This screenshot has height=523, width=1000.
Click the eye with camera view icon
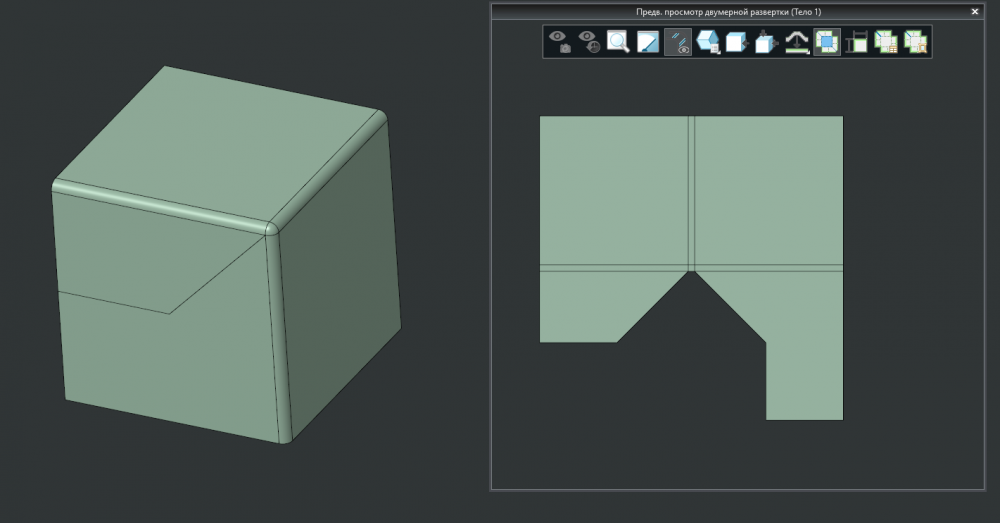[560, 42]
